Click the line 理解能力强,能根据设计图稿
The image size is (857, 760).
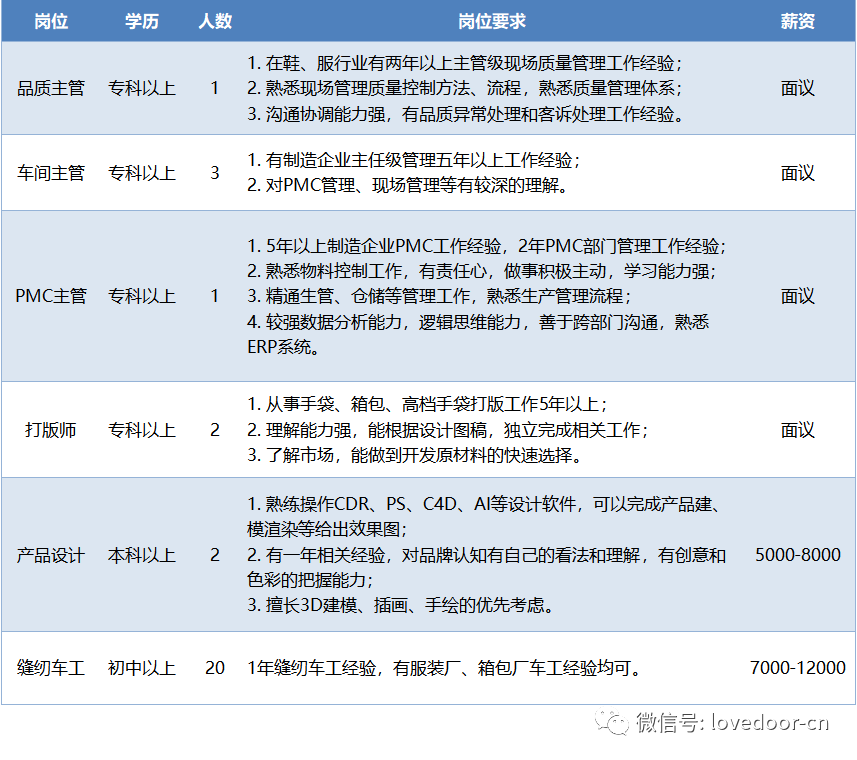448,430
